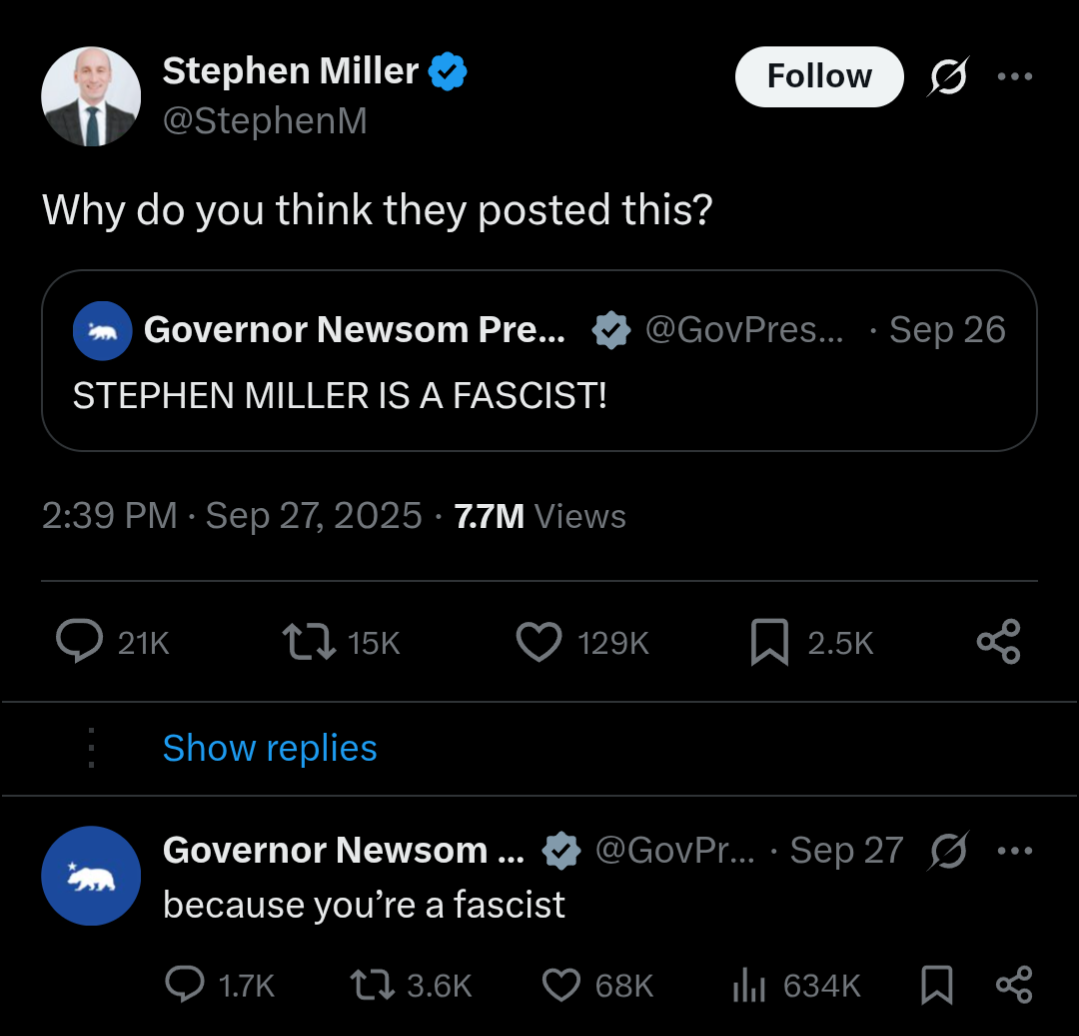Viewport: 1079px width, 1036px height.
Task: Reply to Governor Newsom's 'because you're a fascist' reply
Action: pos(184,986)
